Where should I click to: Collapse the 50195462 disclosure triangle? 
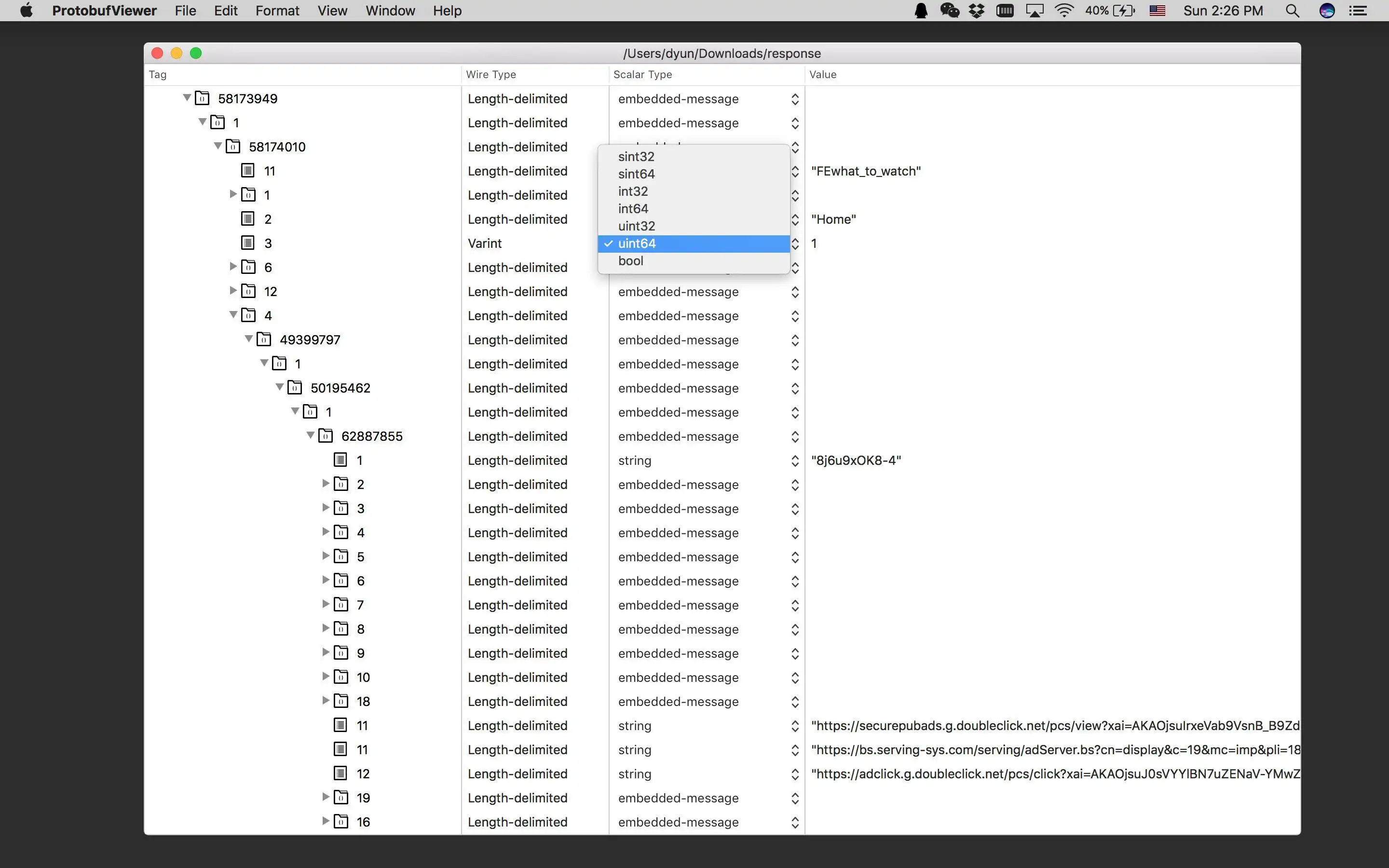coord(280,388)
